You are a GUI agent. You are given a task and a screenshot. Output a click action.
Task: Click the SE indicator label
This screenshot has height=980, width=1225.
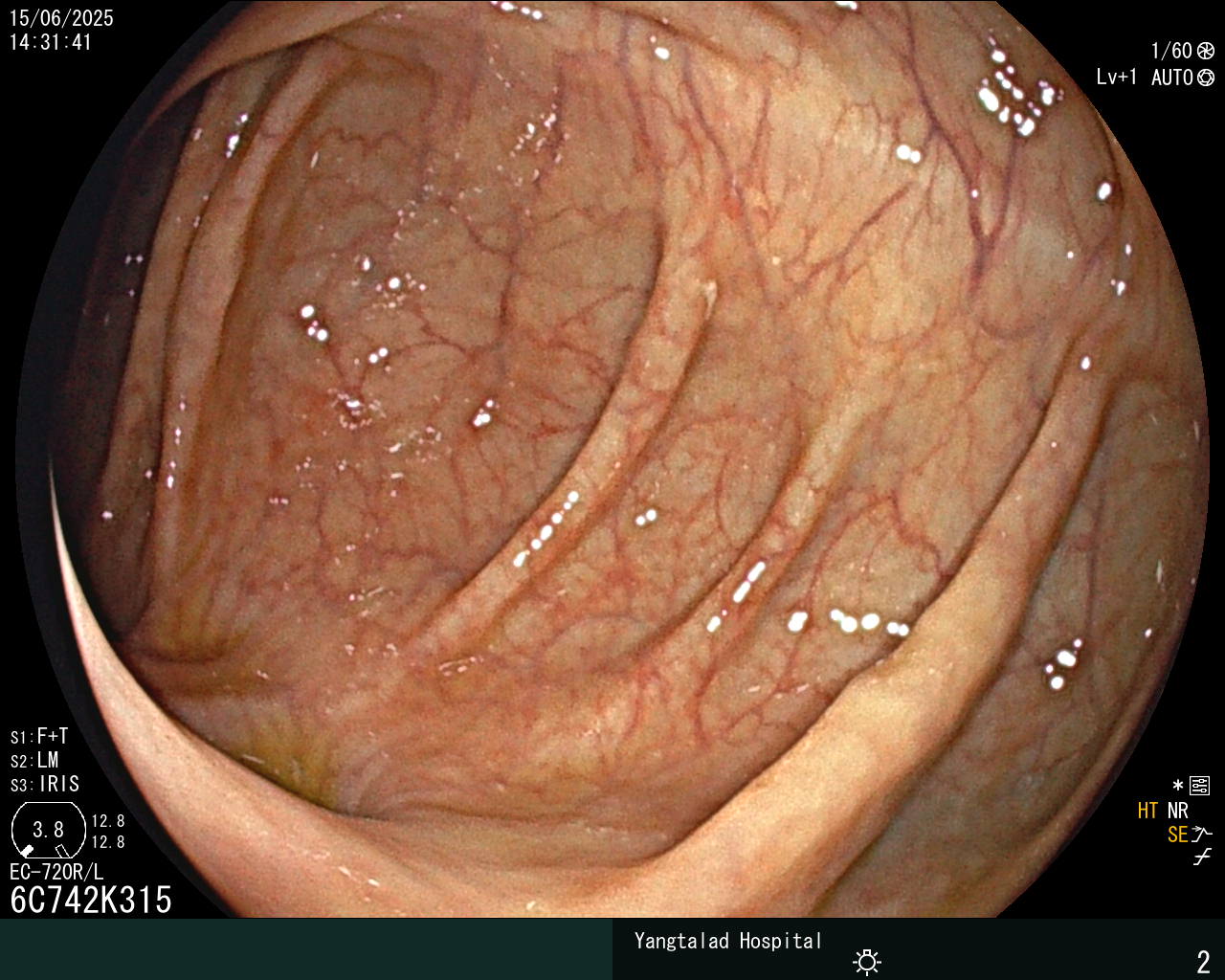click(x=1178, y=835)
